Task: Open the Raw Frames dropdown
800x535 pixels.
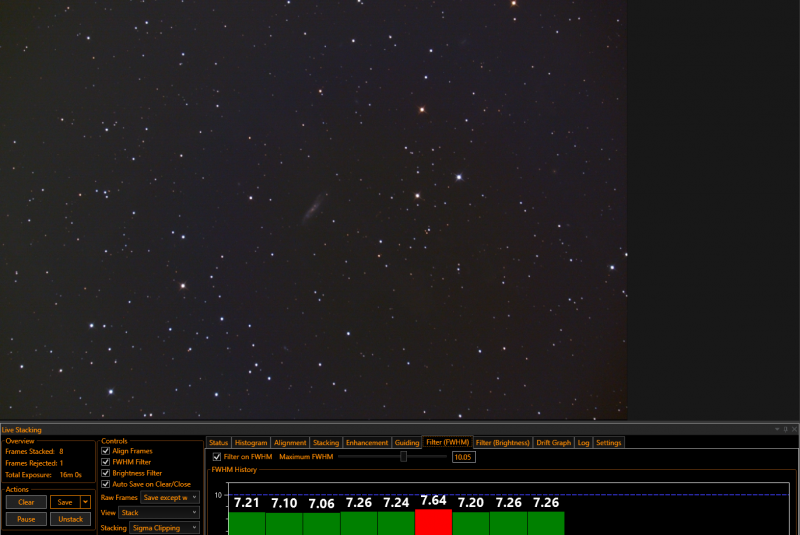Action: [170, 497]
